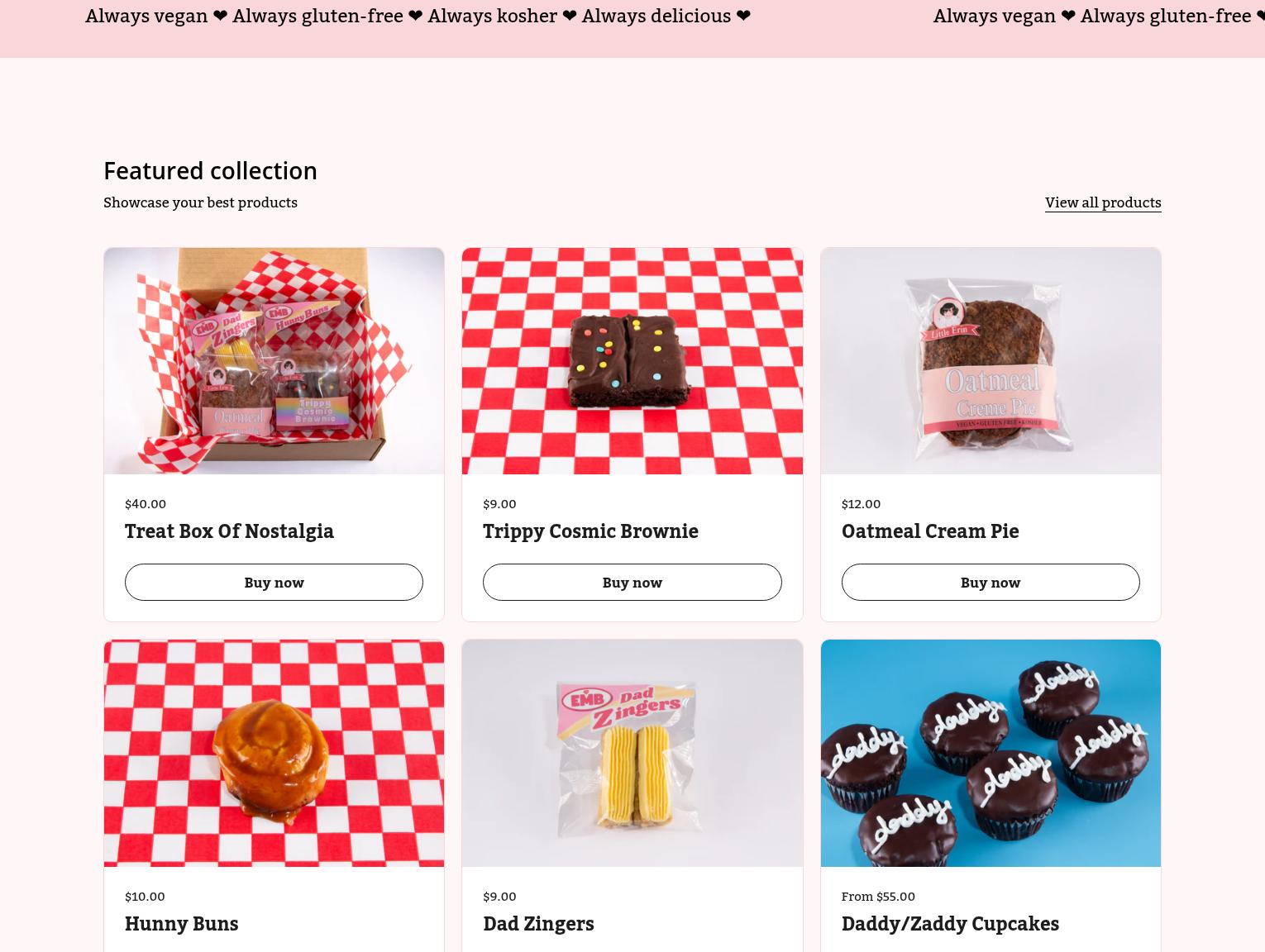Select the Trippy Cosmic Brownie title
This screenshot has width=1265, height=952.
tap(590, 531)
